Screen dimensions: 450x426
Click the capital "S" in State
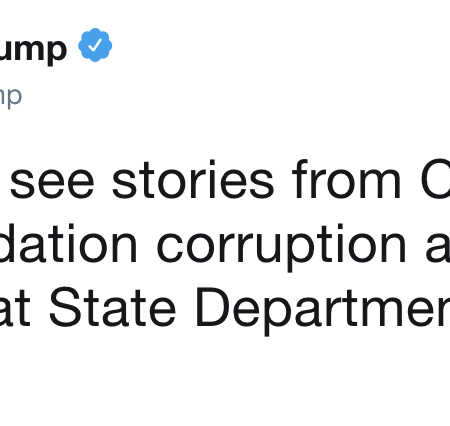pyautogui.click(x=63, y=307)
